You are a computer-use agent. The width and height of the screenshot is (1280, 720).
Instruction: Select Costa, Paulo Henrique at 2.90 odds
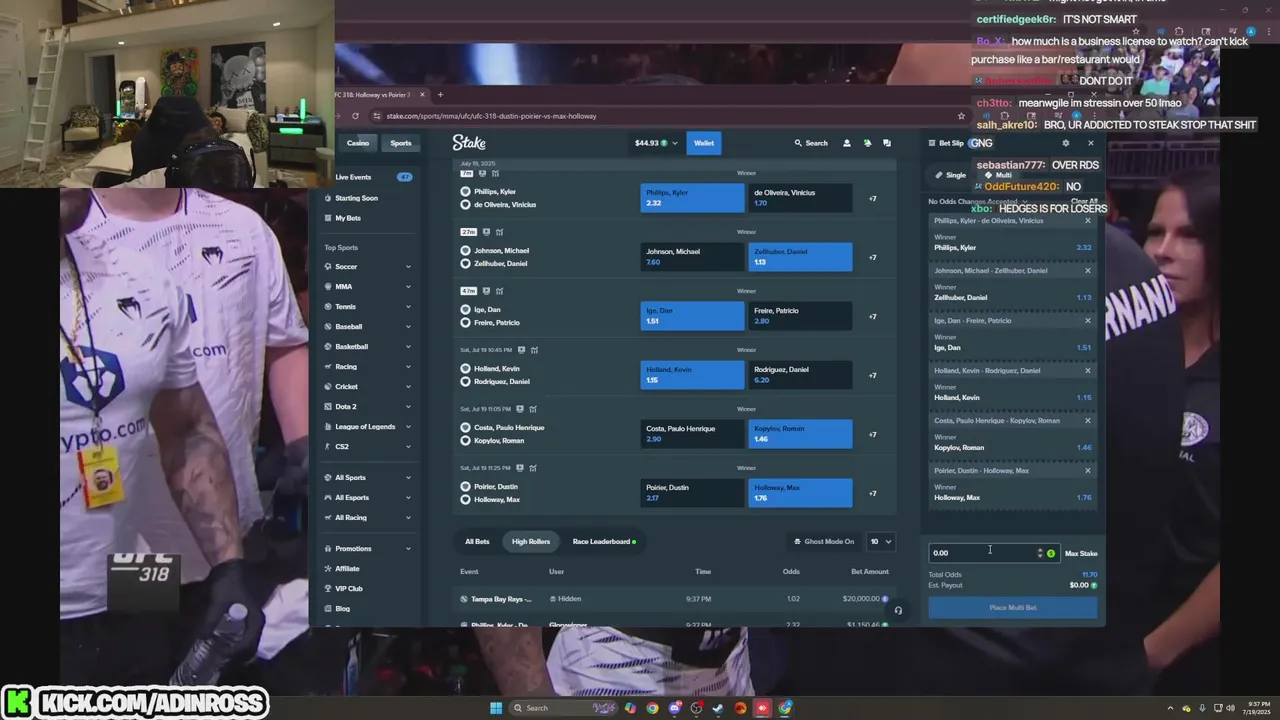coord(692,434)
